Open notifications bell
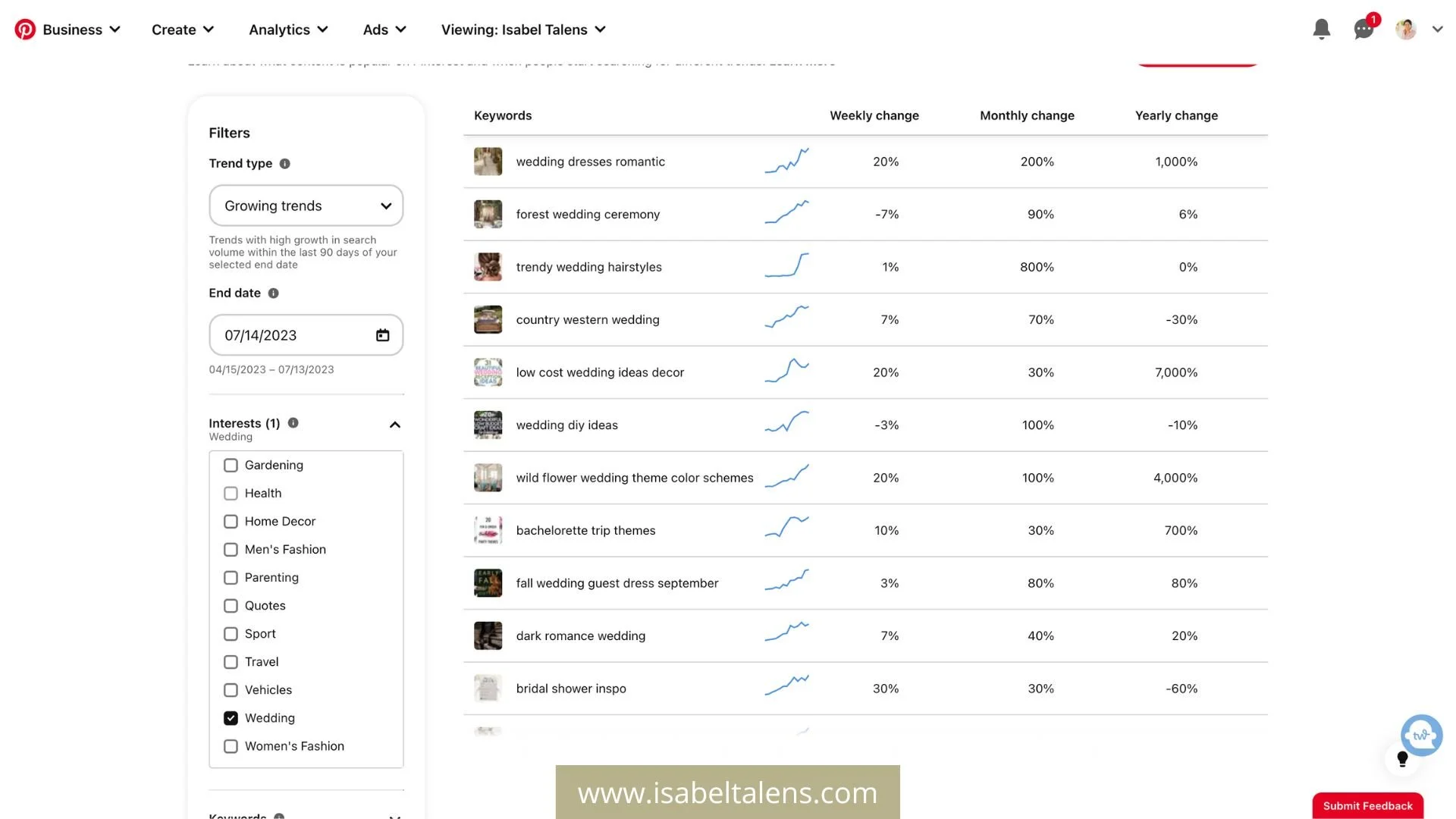This screenshot has width=1456, height=819. [1321, 29]
